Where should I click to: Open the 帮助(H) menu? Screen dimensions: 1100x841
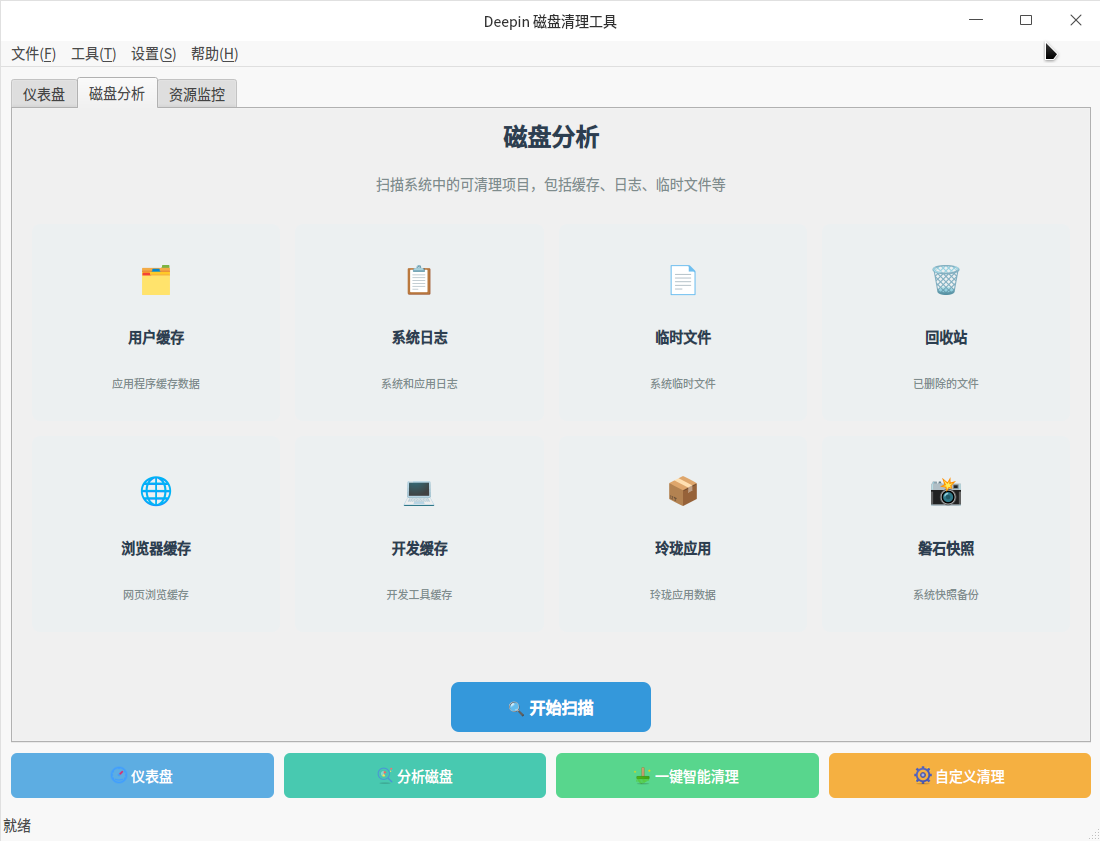click(214, 54)
